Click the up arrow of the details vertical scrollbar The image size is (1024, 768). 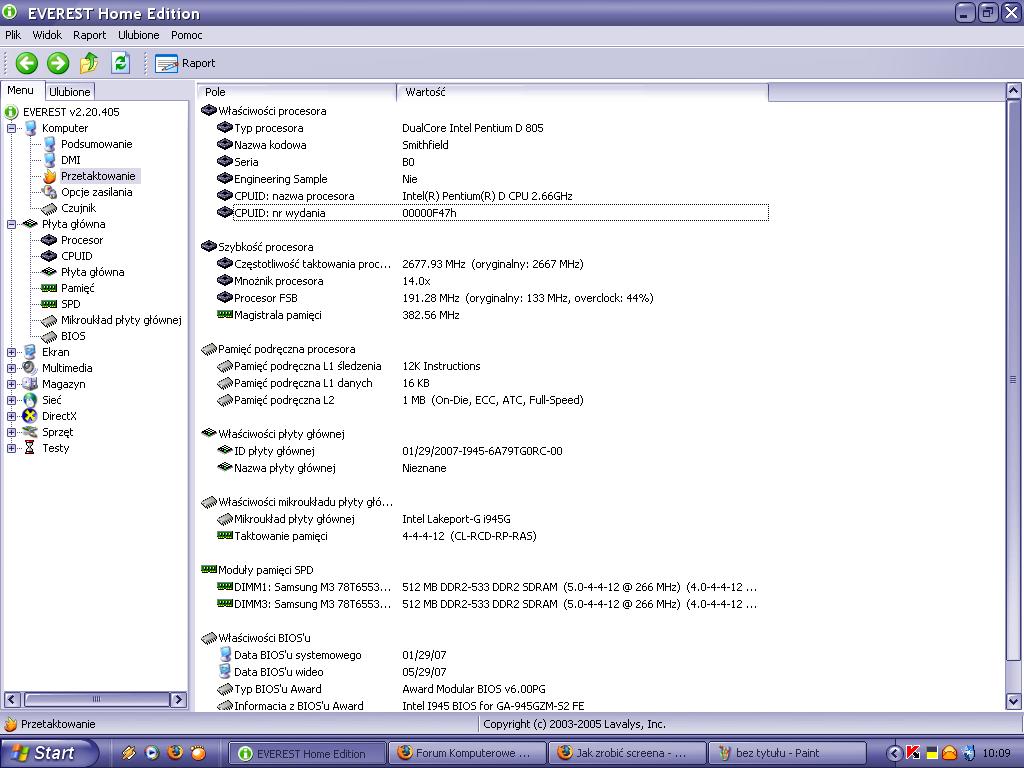click(1013, 91)
